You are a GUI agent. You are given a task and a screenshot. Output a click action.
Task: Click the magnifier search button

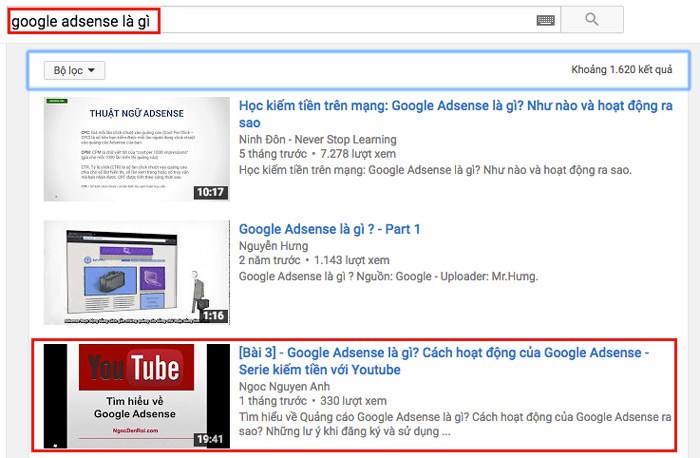tap(592, 19)
